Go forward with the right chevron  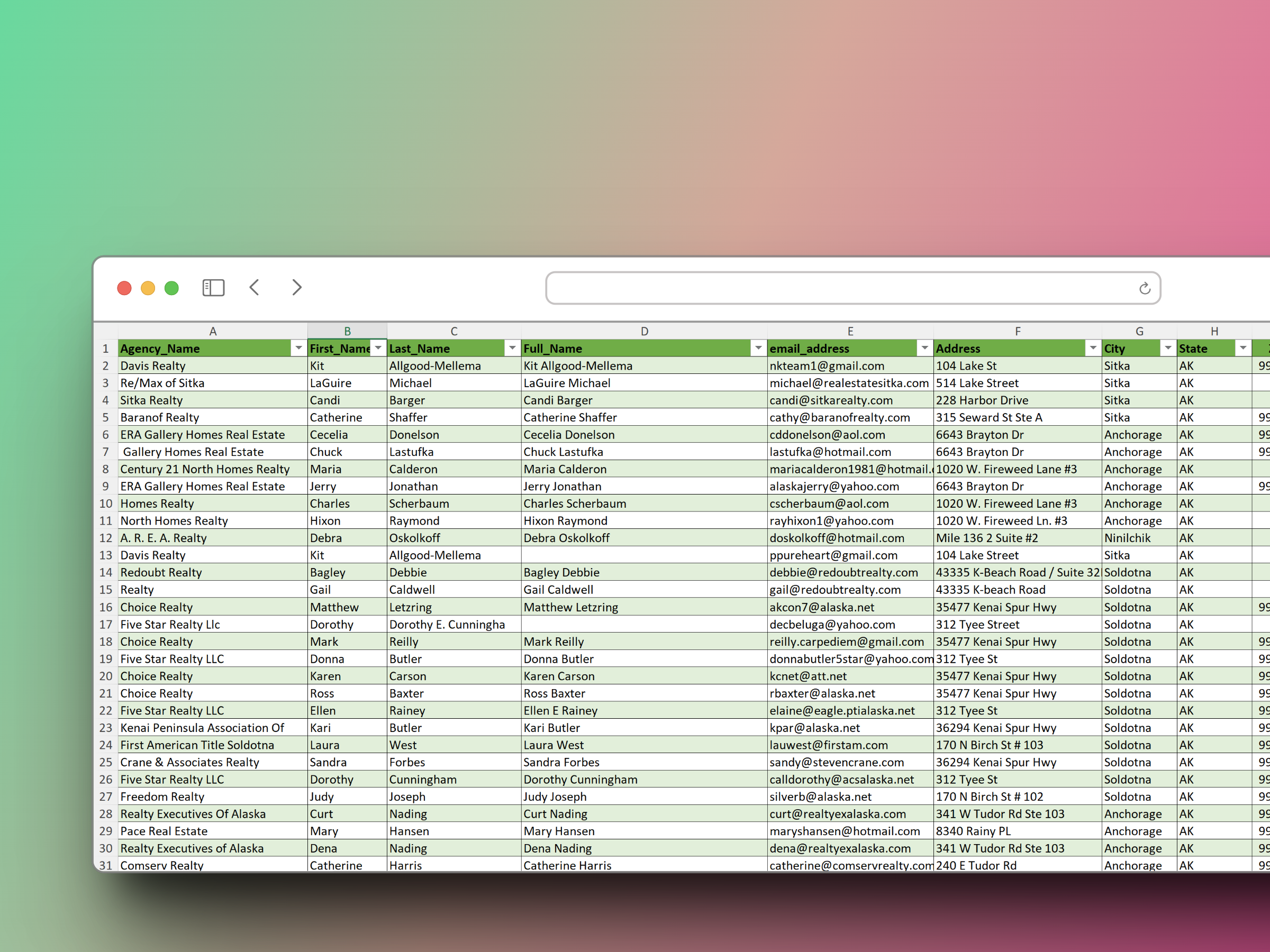coord(296,288)
